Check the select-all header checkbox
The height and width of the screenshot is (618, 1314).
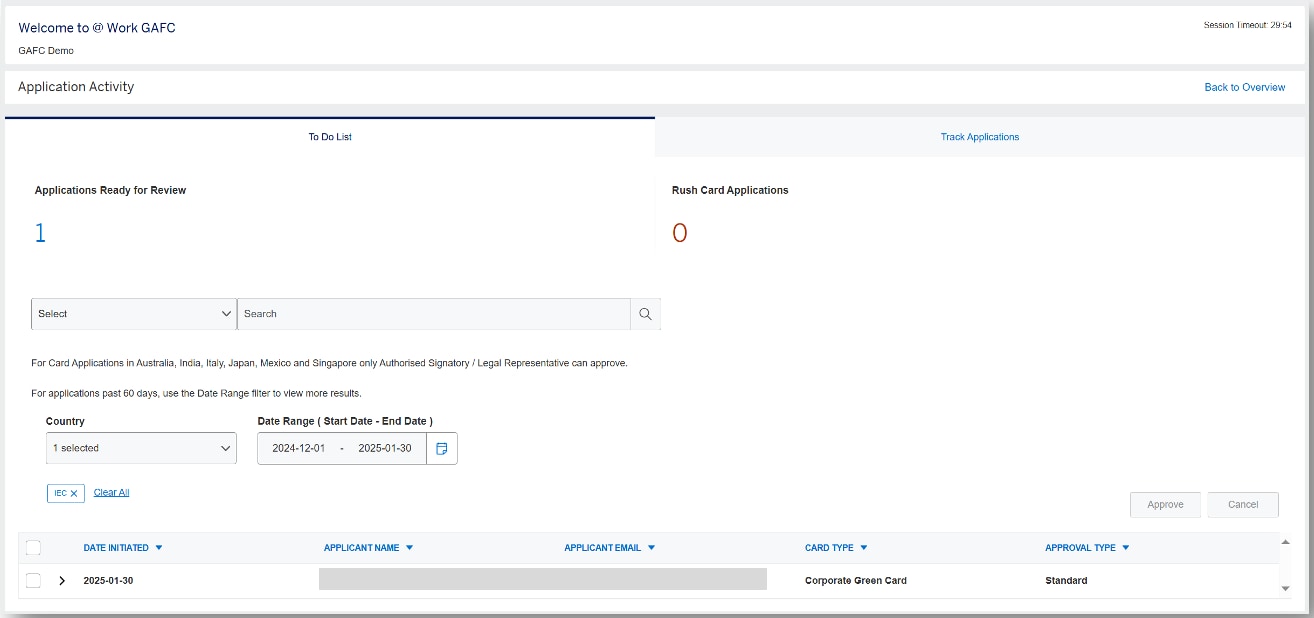coord(33,548)
